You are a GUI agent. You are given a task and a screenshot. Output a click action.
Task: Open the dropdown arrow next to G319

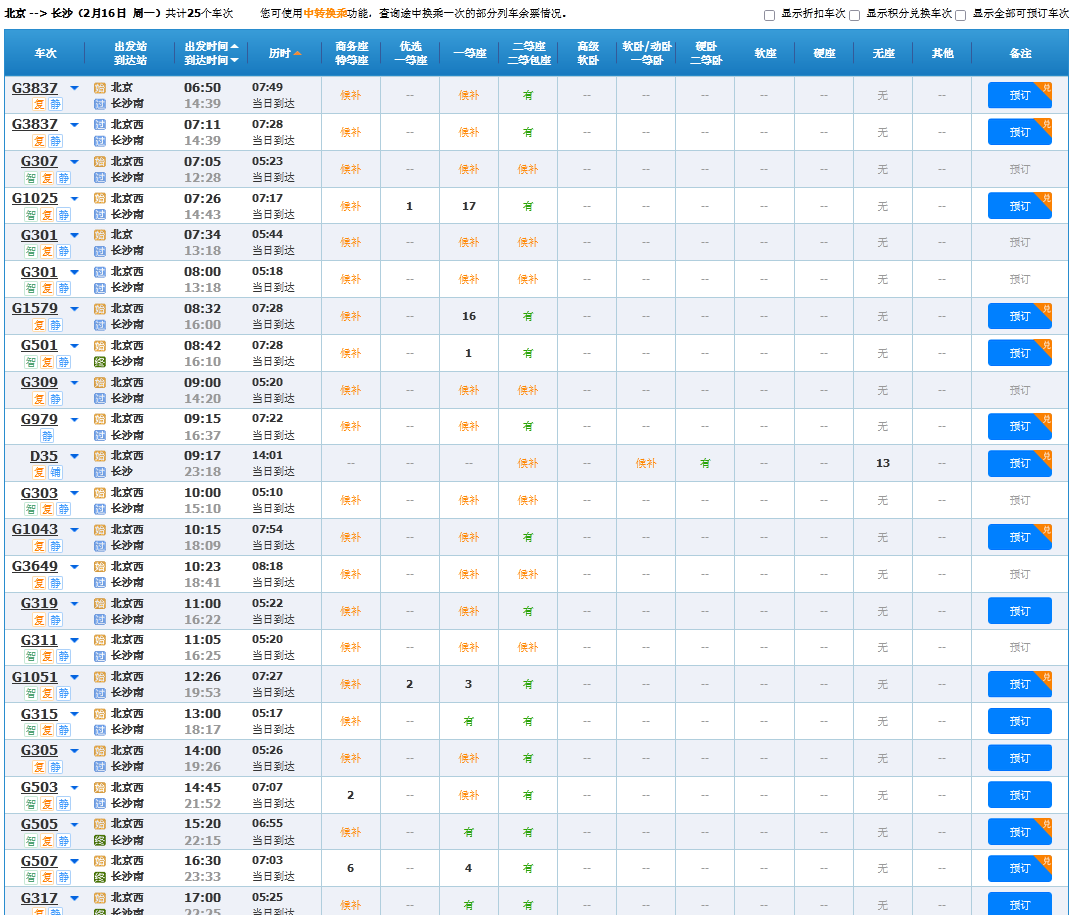(x=74, y=604)
